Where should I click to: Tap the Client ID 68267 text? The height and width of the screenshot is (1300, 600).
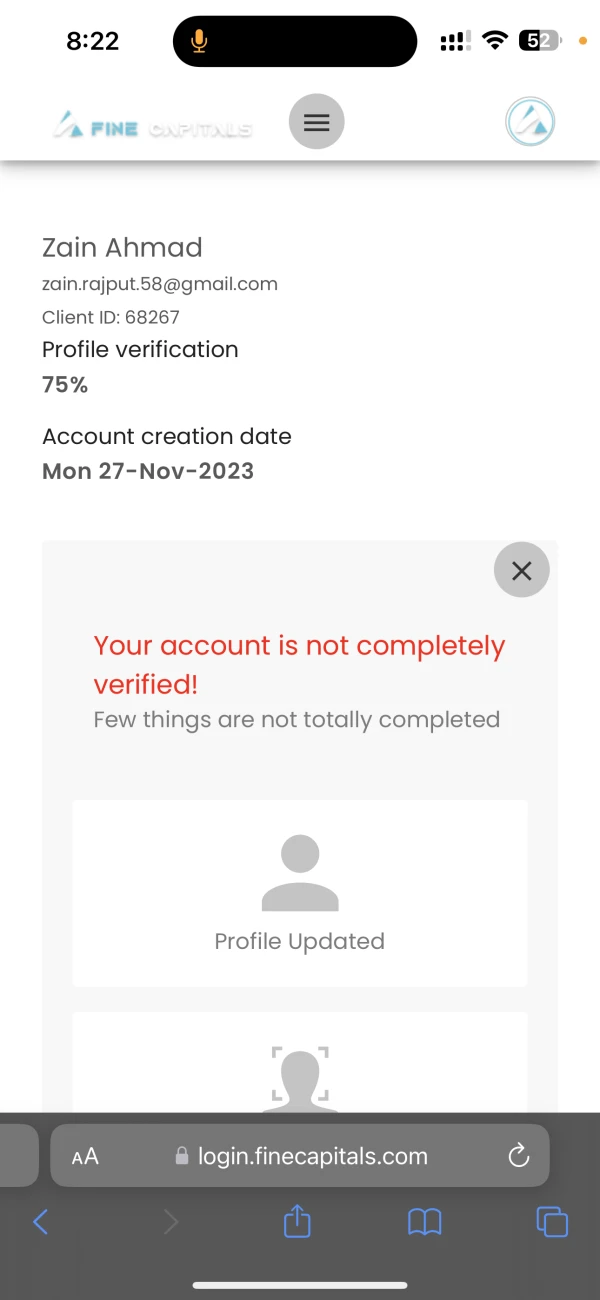(111, 317)
